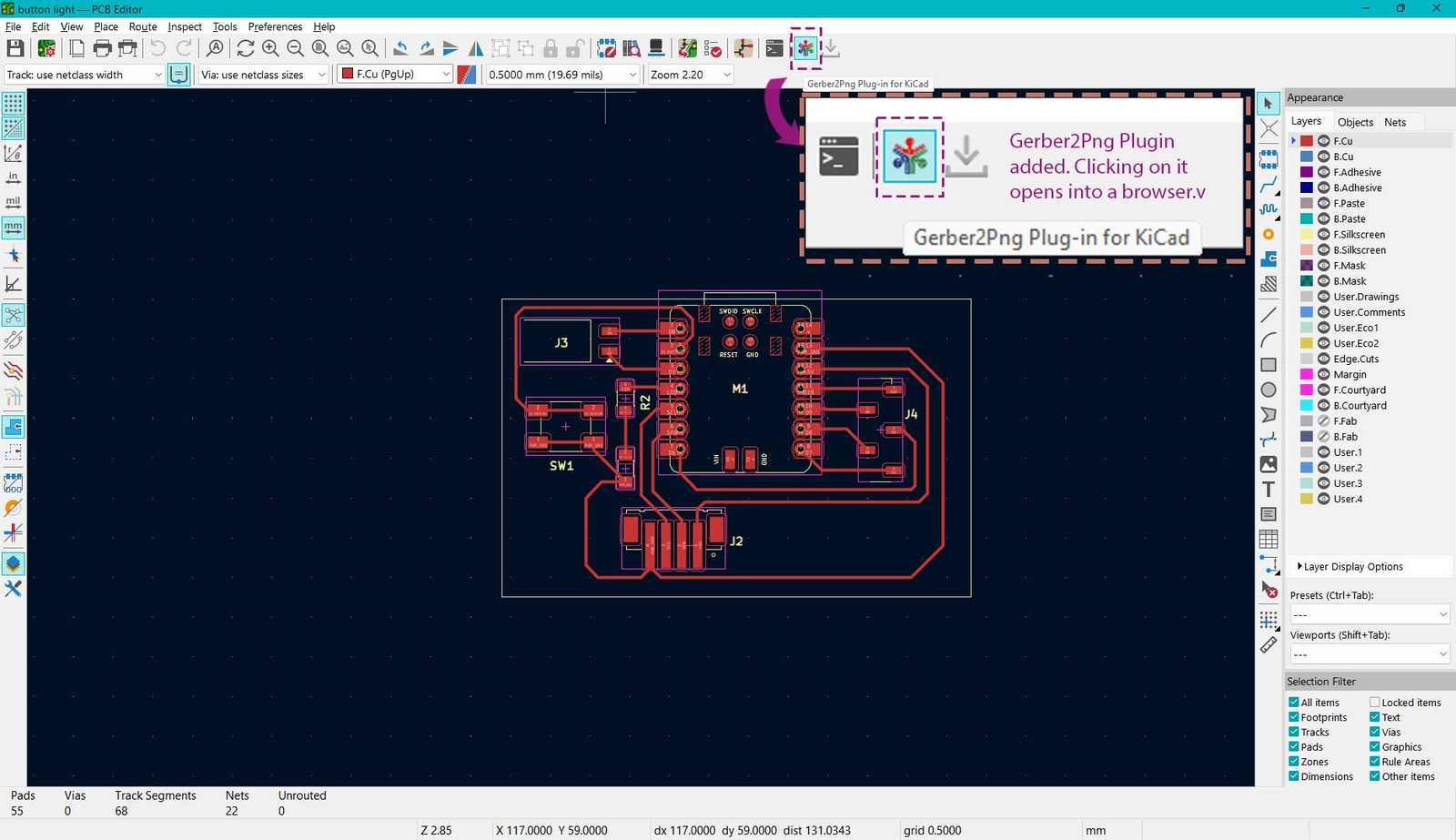Uncheck the All items selection filter

[1294, 703]
